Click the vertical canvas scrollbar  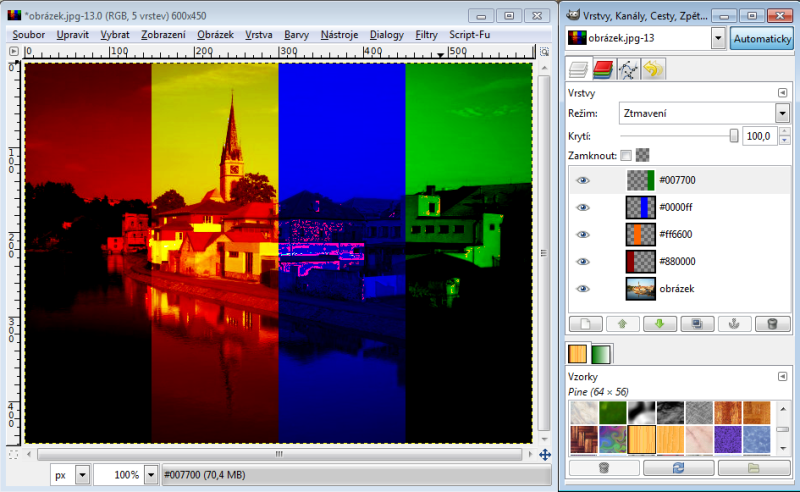tap(544, 253)
